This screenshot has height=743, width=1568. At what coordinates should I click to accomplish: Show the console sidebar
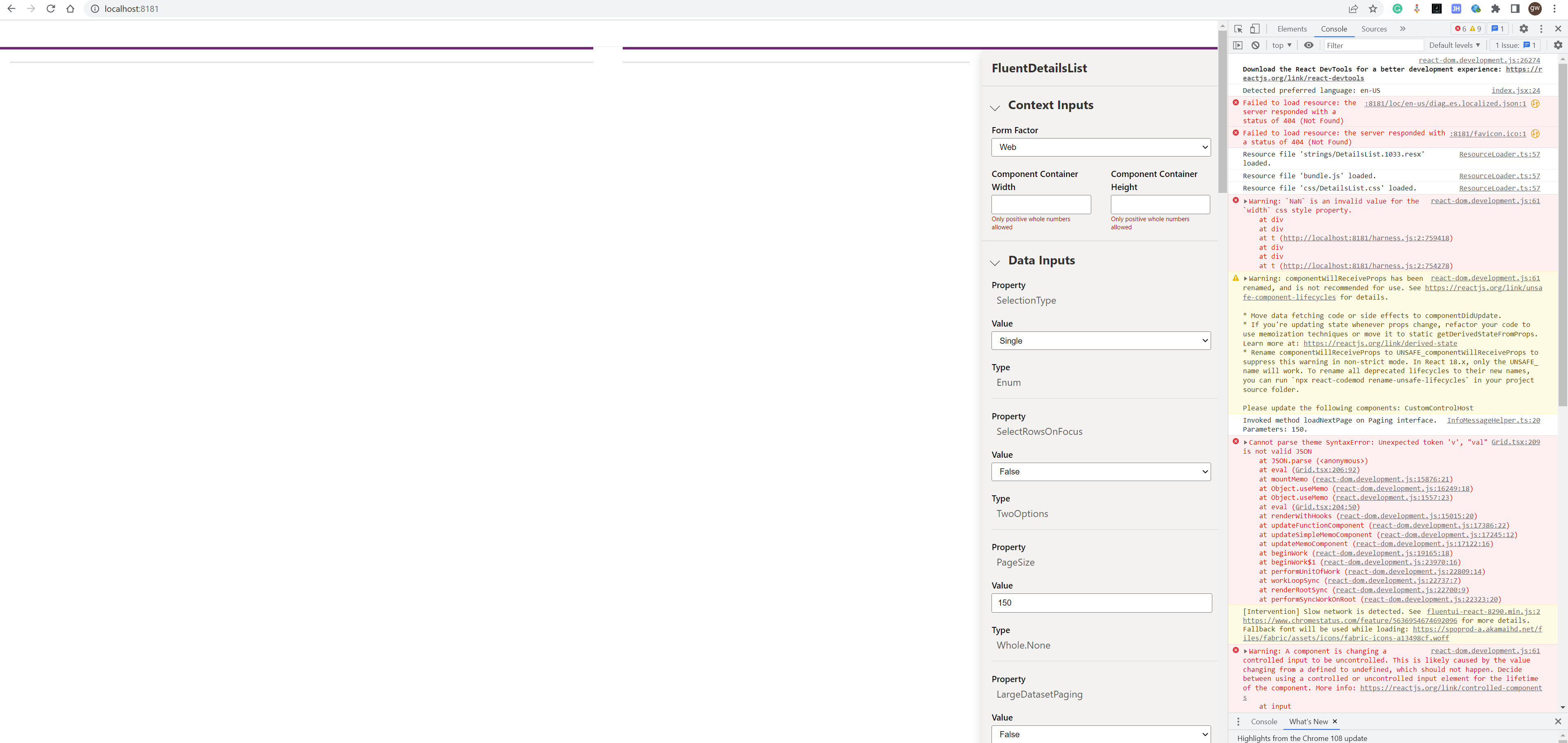tap(1238, 45)
